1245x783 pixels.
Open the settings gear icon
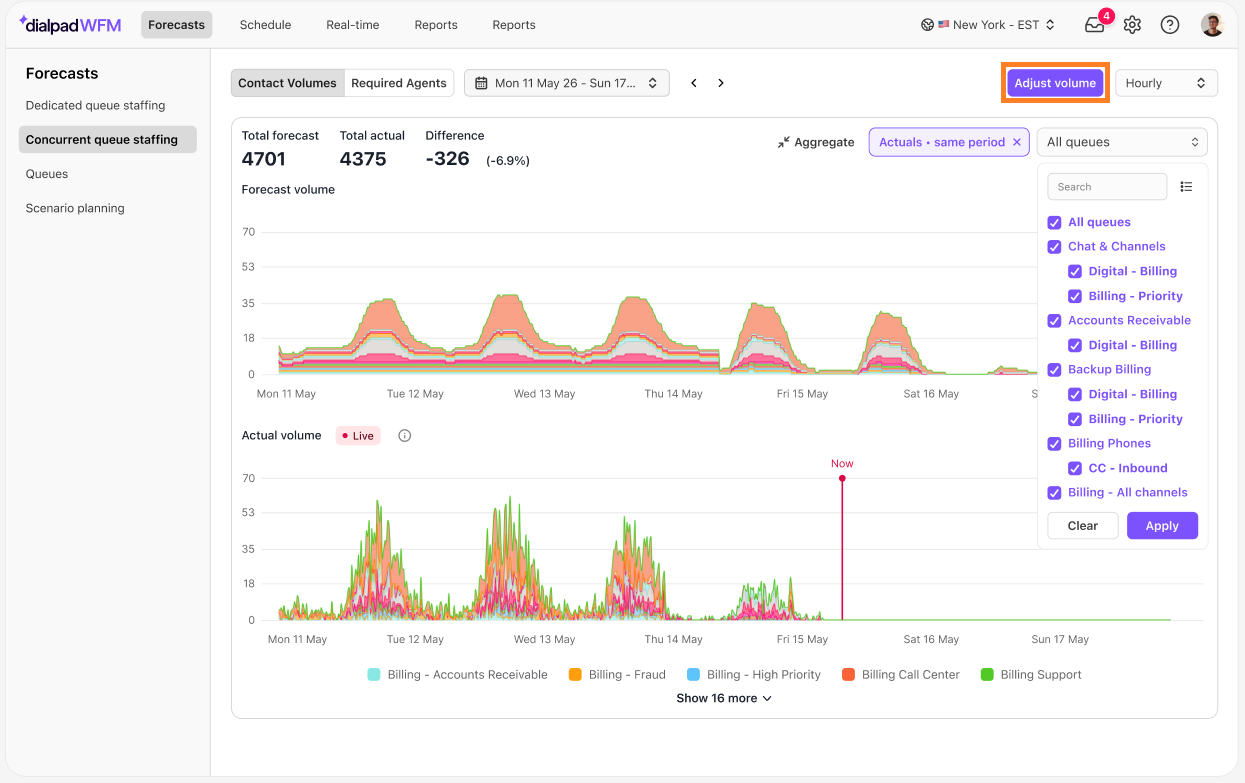tap(1132, 25)
